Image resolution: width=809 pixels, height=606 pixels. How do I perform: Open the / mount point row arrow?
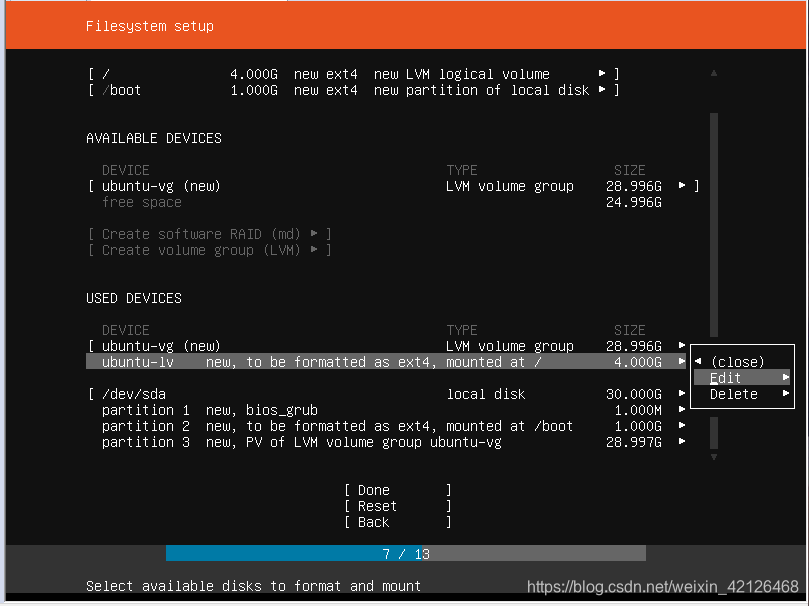click(x=602, y=74)
